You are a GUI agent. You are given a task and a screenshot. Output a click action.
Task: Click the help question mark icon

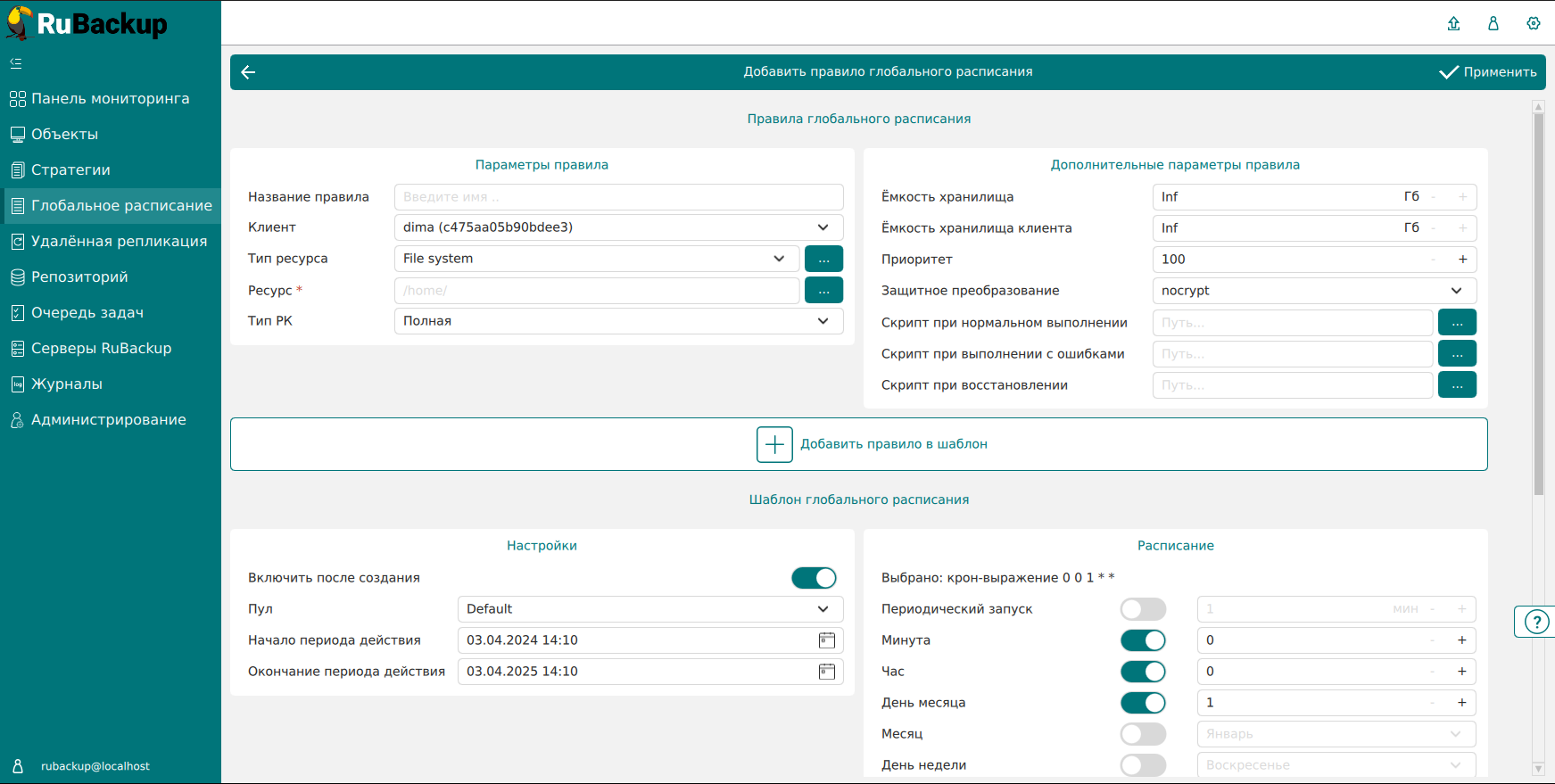(x=1536, y=622)
